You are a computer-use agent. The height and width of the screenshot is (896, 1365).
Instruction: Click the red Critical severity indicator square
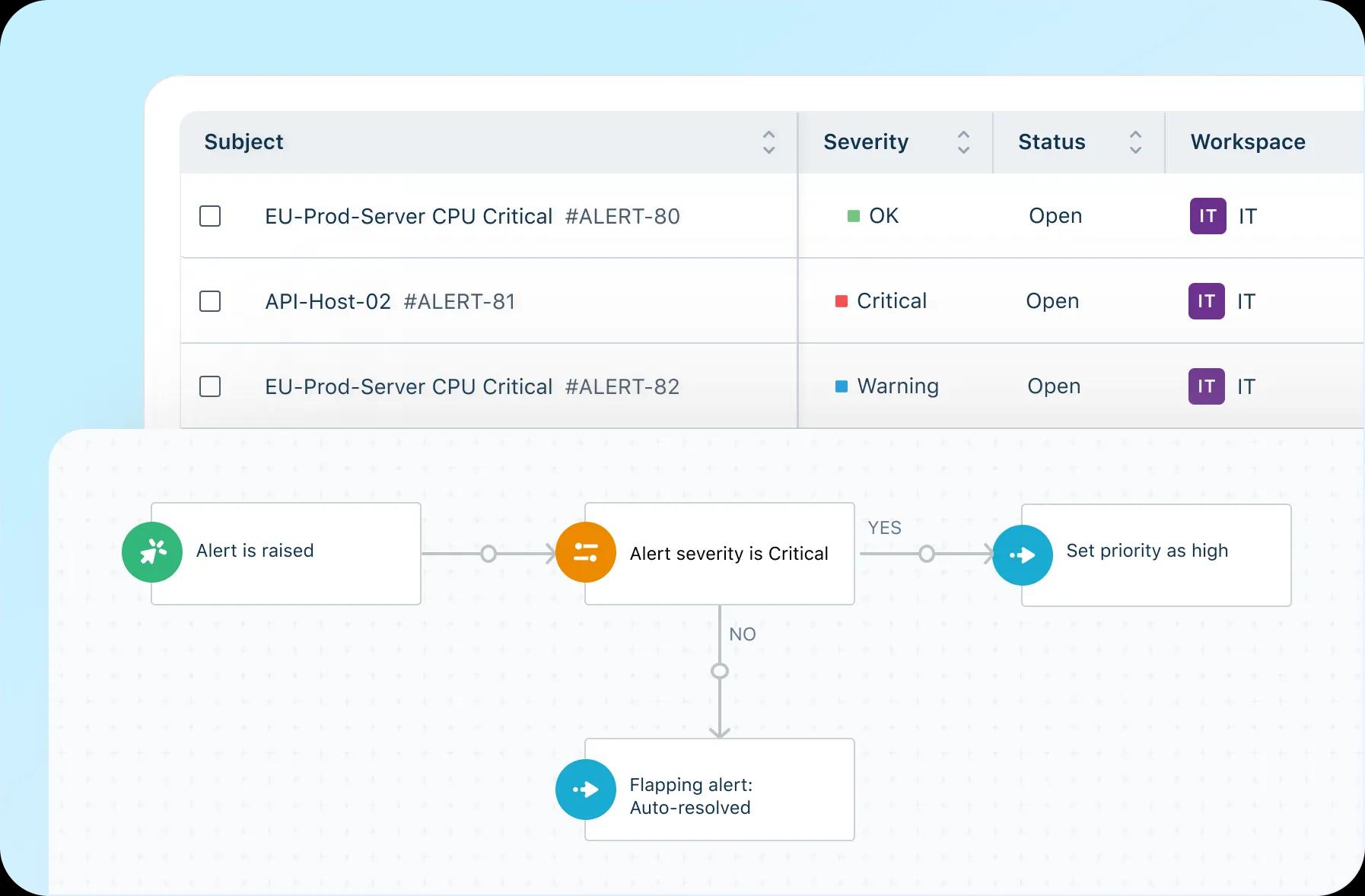(842, 301)
